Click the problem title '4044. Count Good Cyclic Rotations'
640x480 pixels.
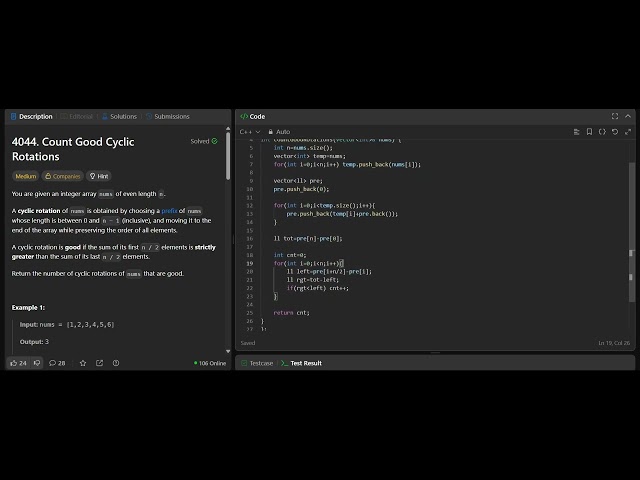(x=73, y=149)
